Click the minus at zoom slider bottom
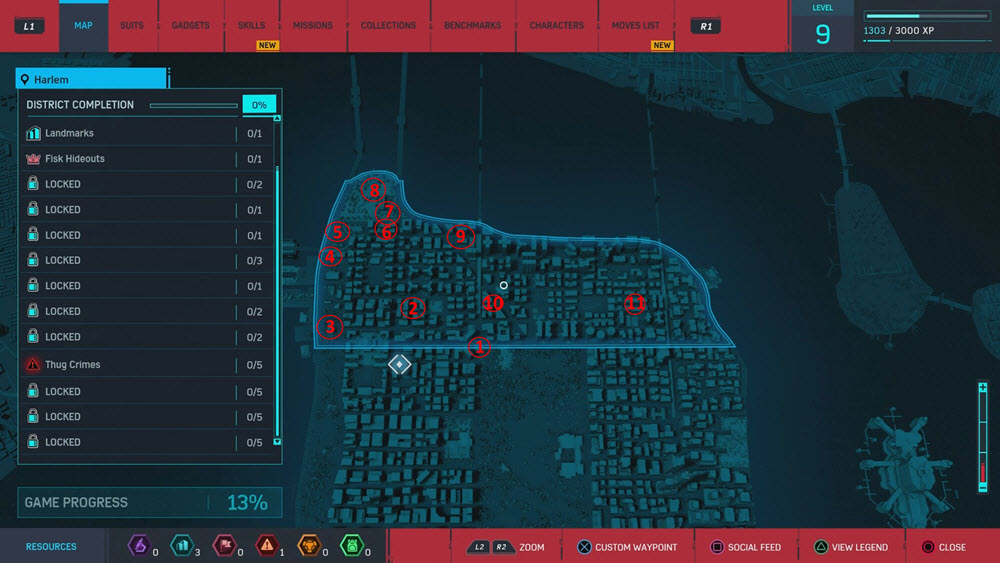The width and height of the screenshot is (1000, 563). point(983,487)
